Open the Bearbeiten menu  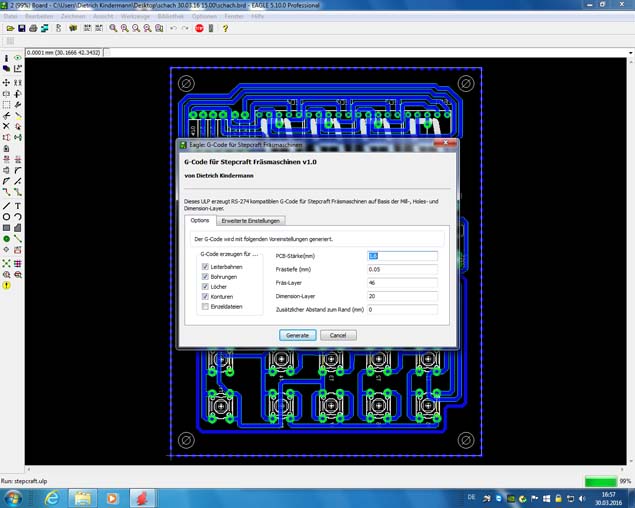coord(39,16)
